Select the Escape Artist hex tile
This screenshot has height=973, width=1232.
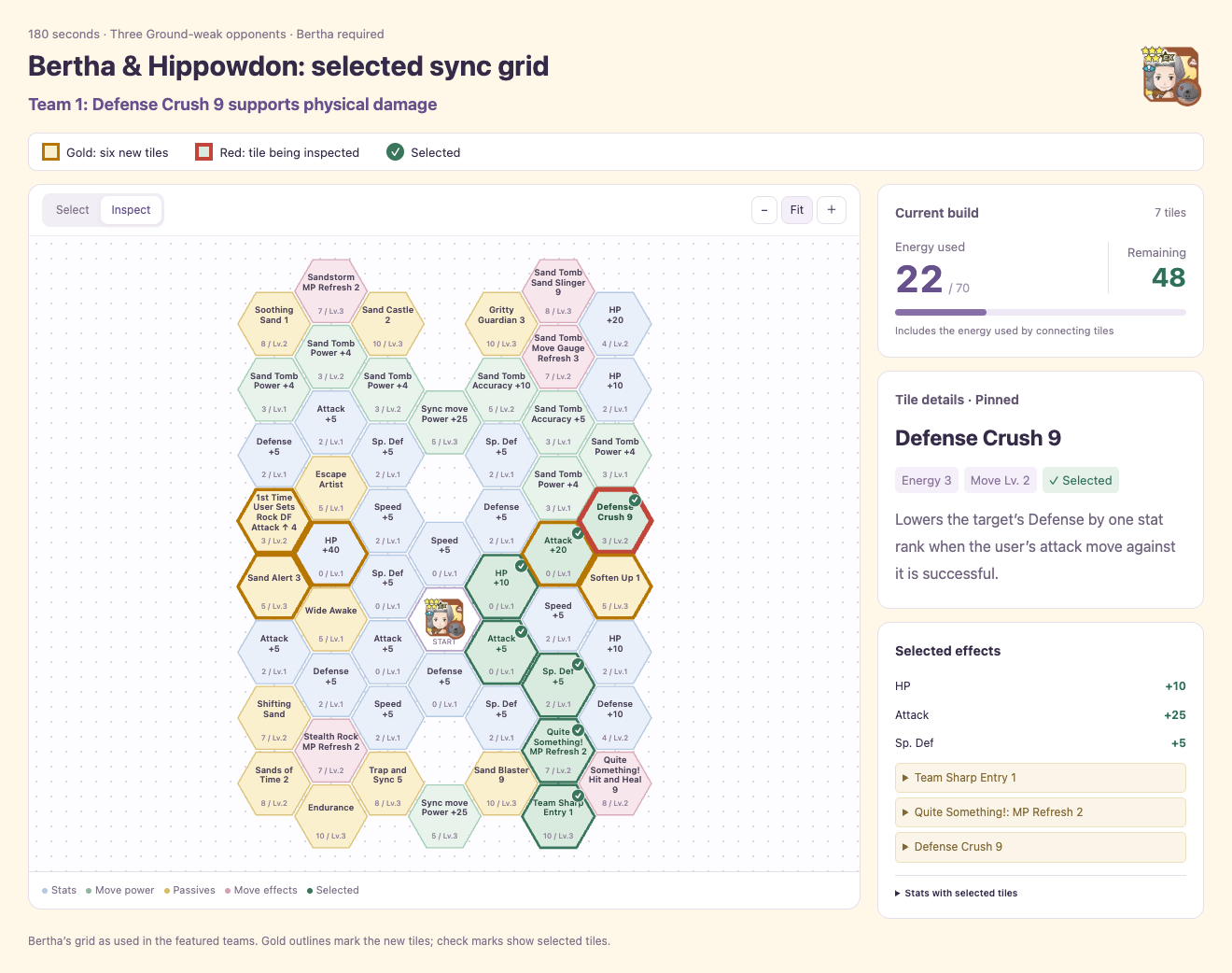pos(331,488)
